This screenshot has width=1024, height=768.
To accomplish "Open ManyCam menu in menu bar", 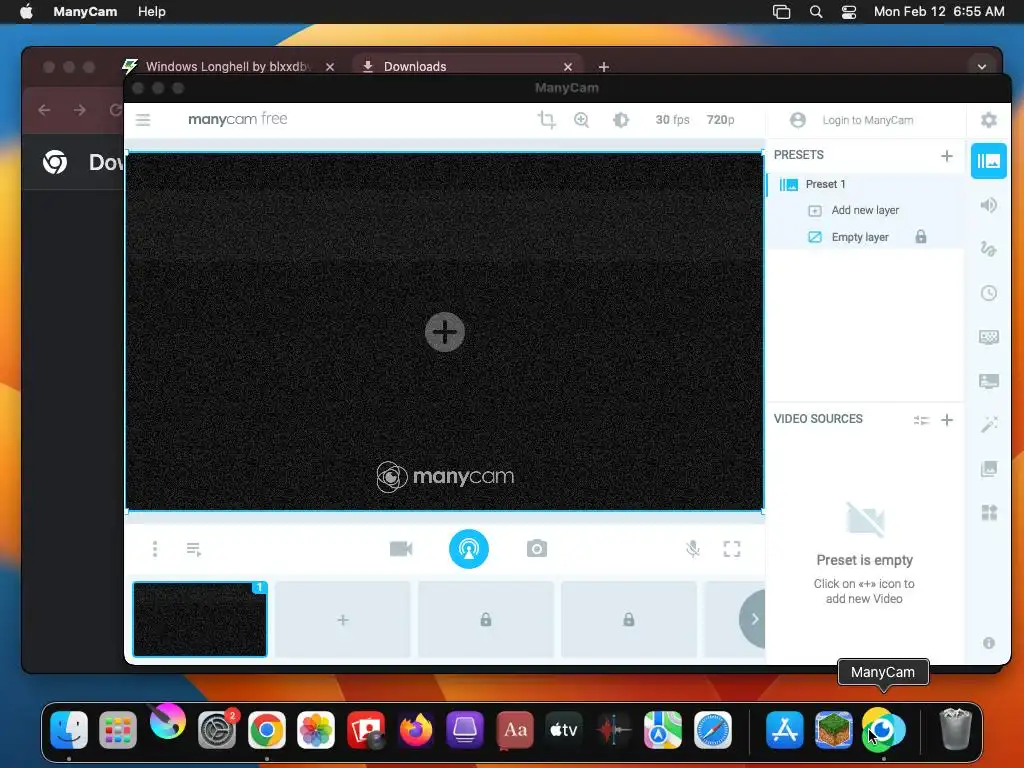I will click(85, 12).
